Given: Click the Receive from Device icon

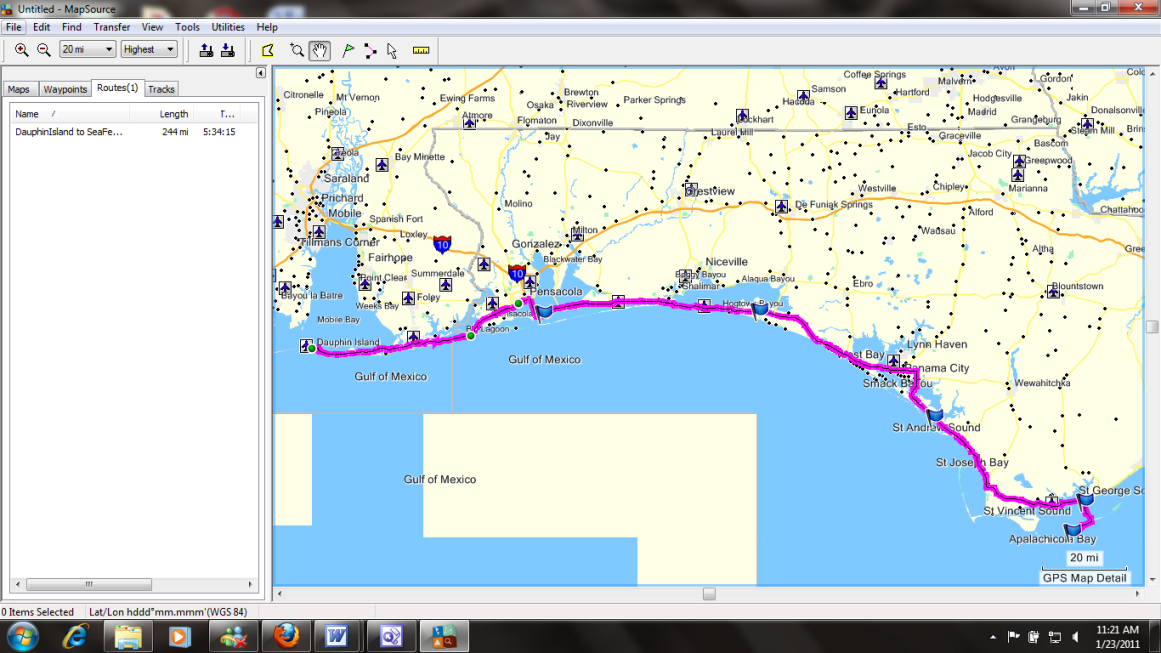Looking at the screenshot, I should (x=228, y=50).
